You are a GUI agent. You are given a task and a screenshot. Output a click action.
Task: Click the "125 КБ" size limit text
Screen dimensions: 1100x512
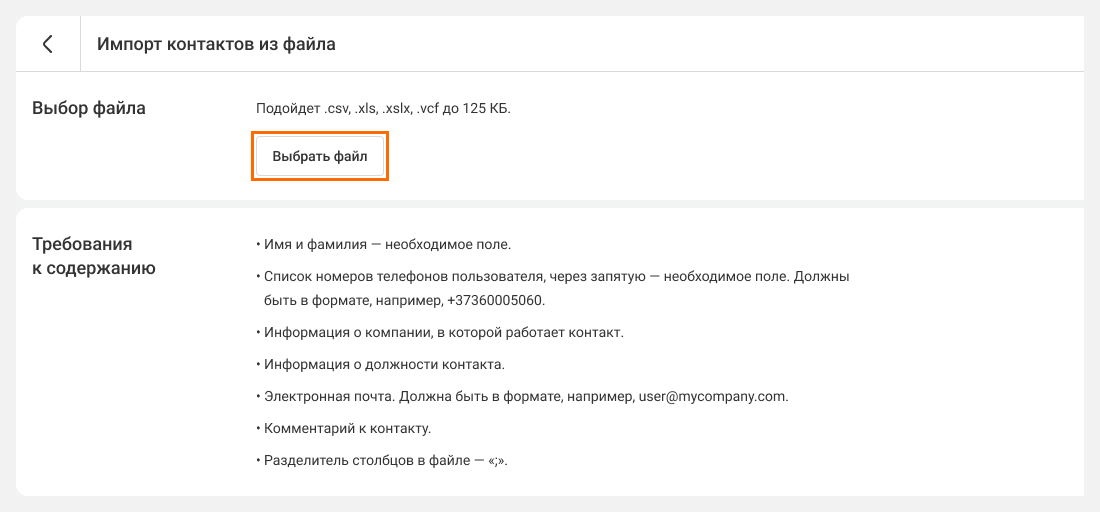click(486, 108)
